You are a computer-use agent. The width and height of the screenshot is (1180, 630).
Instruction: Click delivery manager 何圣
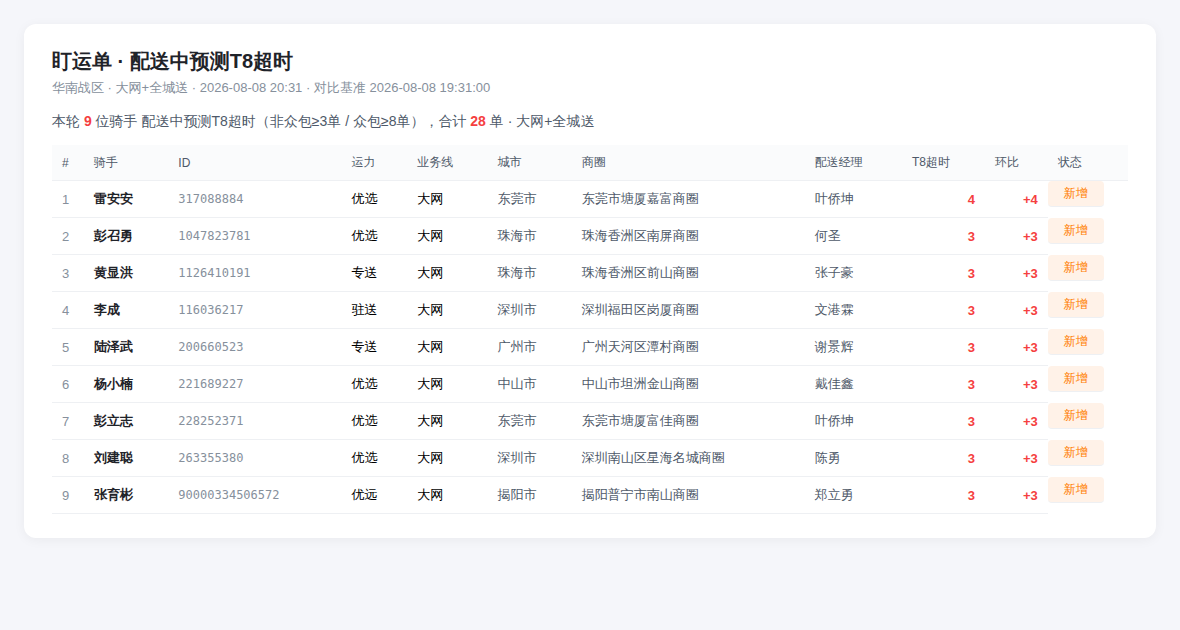pos(827,236)
